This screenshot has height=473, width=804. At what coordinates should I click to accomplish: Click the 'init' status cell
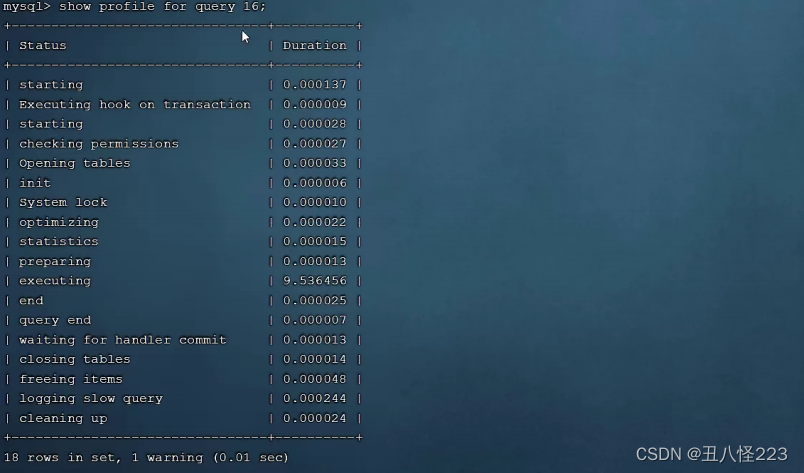(x=35, y=183)
